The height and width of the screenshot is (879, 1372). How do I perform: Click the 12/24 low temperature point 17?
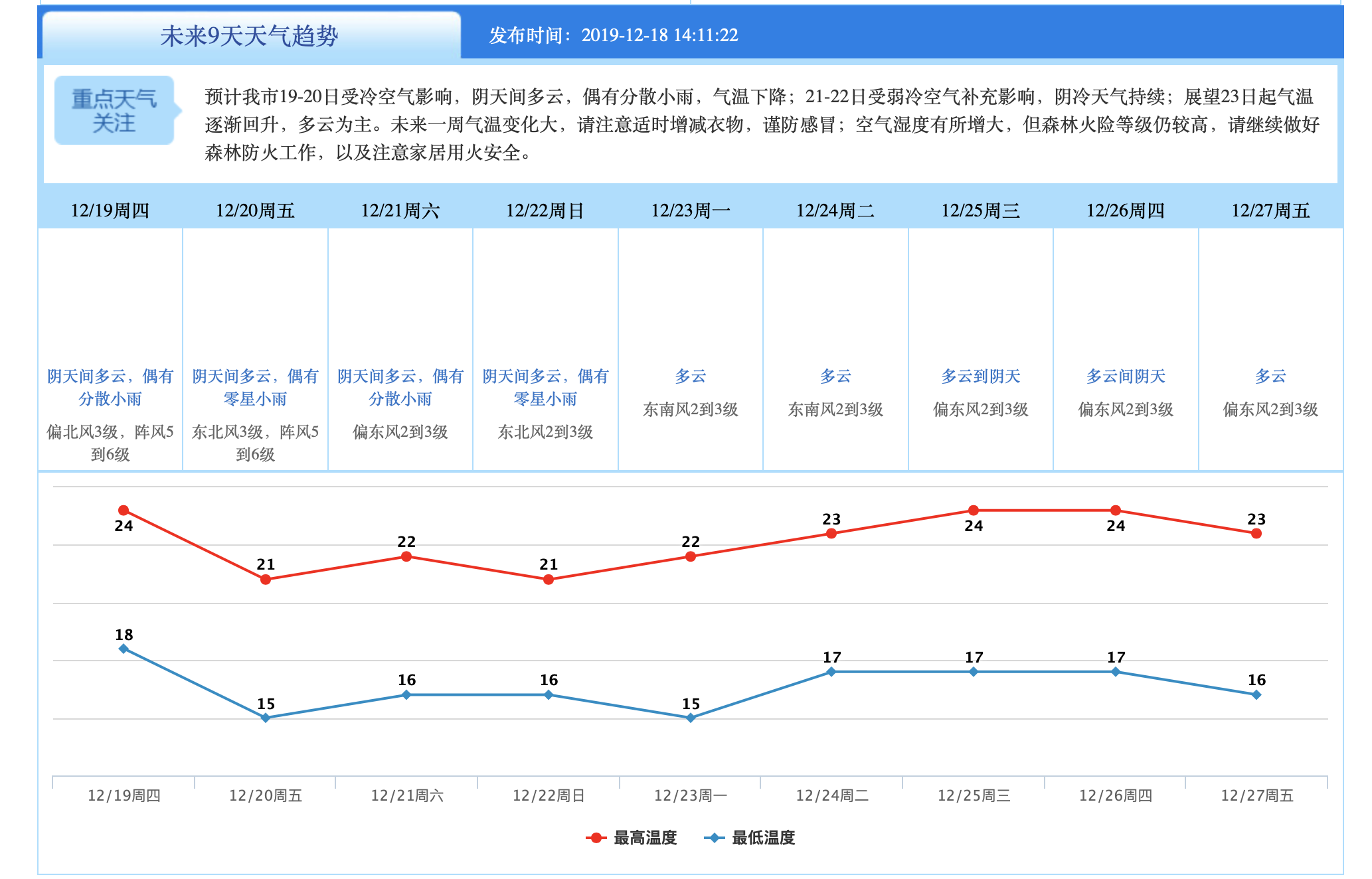pyautogui.click(x=831, y=672)
